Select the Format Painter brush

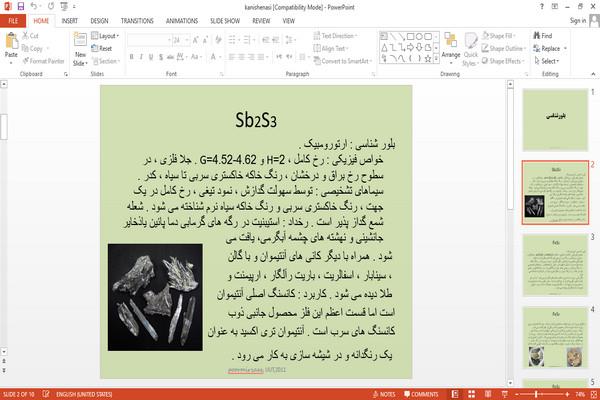(44, 61)
